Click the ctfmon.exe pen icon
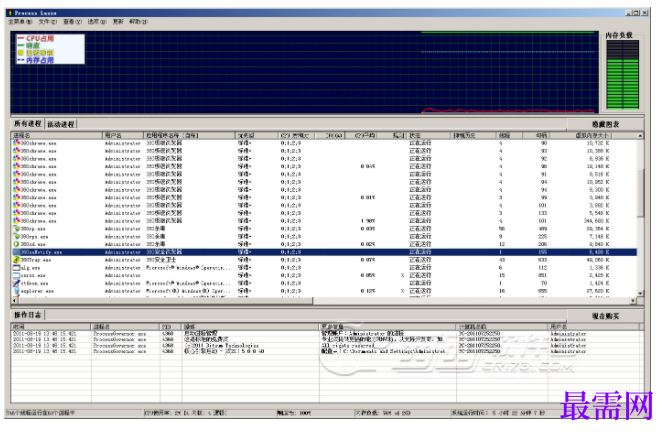The height and width of the screenshot is (437, 672). (16, 283)
